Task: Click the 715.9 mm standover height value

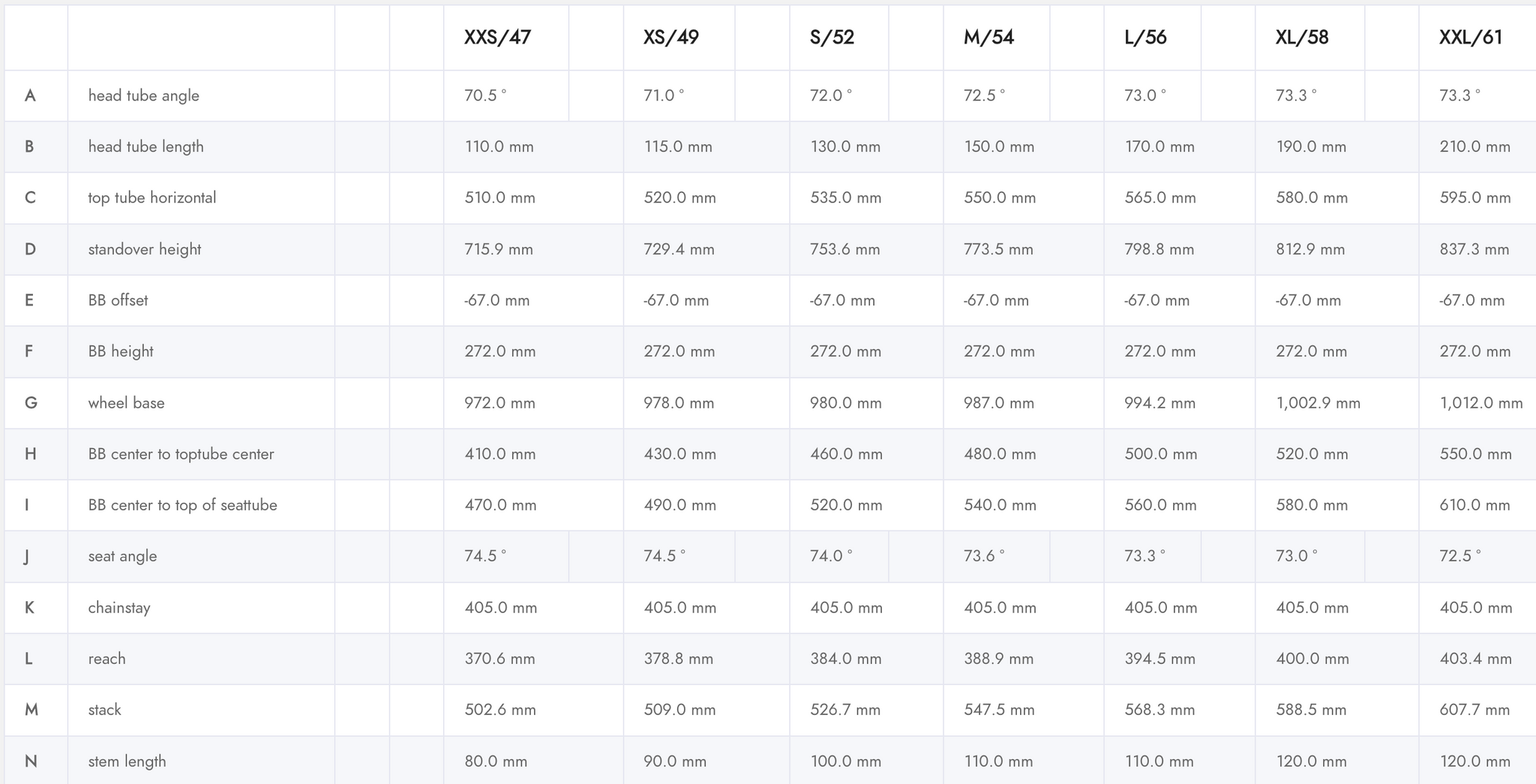Action: (x=499, y=250)
